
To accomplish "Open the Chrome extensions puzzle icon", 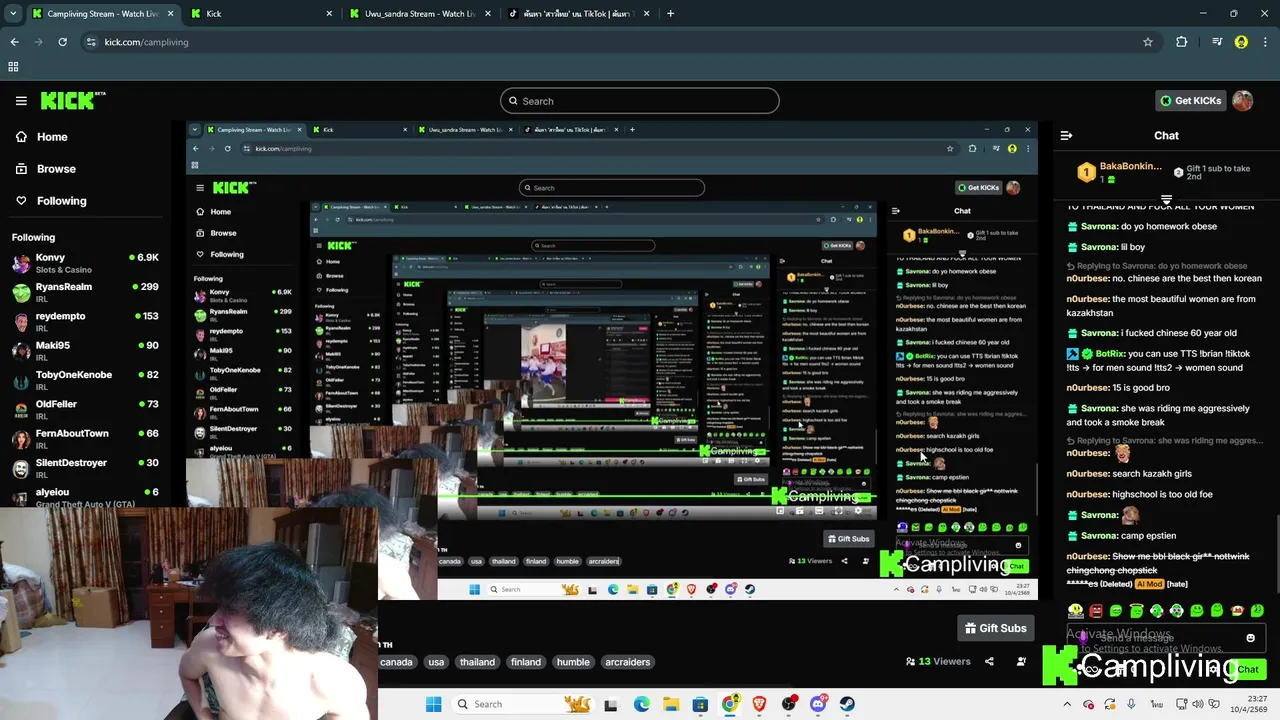I will click(x=1182, y=42).
